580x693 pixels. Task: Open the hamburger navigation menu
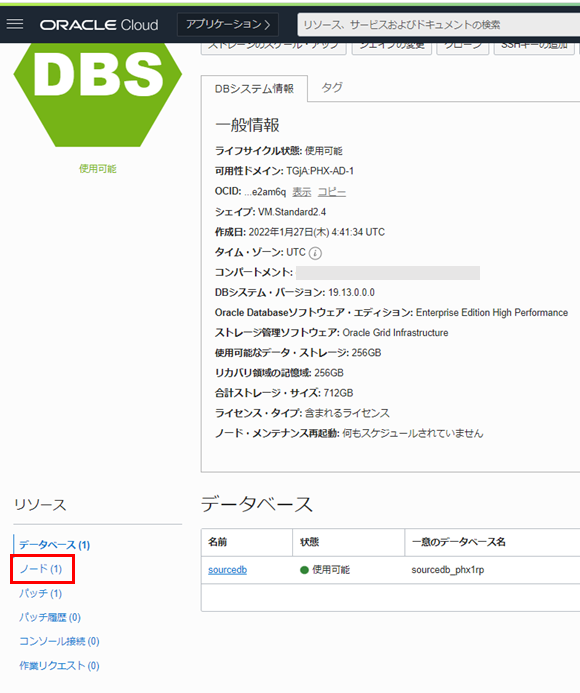[x=15, y=24]
